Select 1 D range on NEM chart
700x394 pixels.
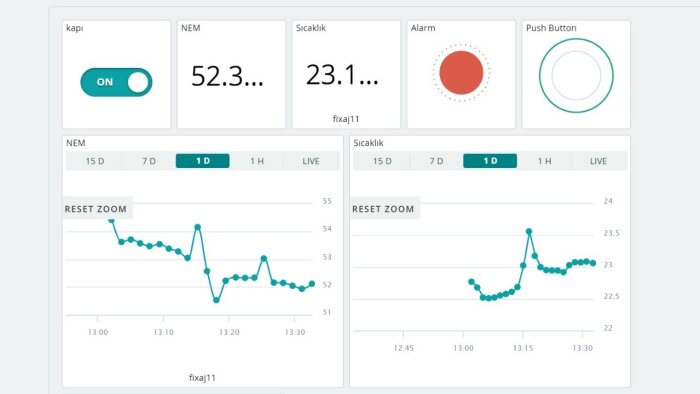[203, 161]
